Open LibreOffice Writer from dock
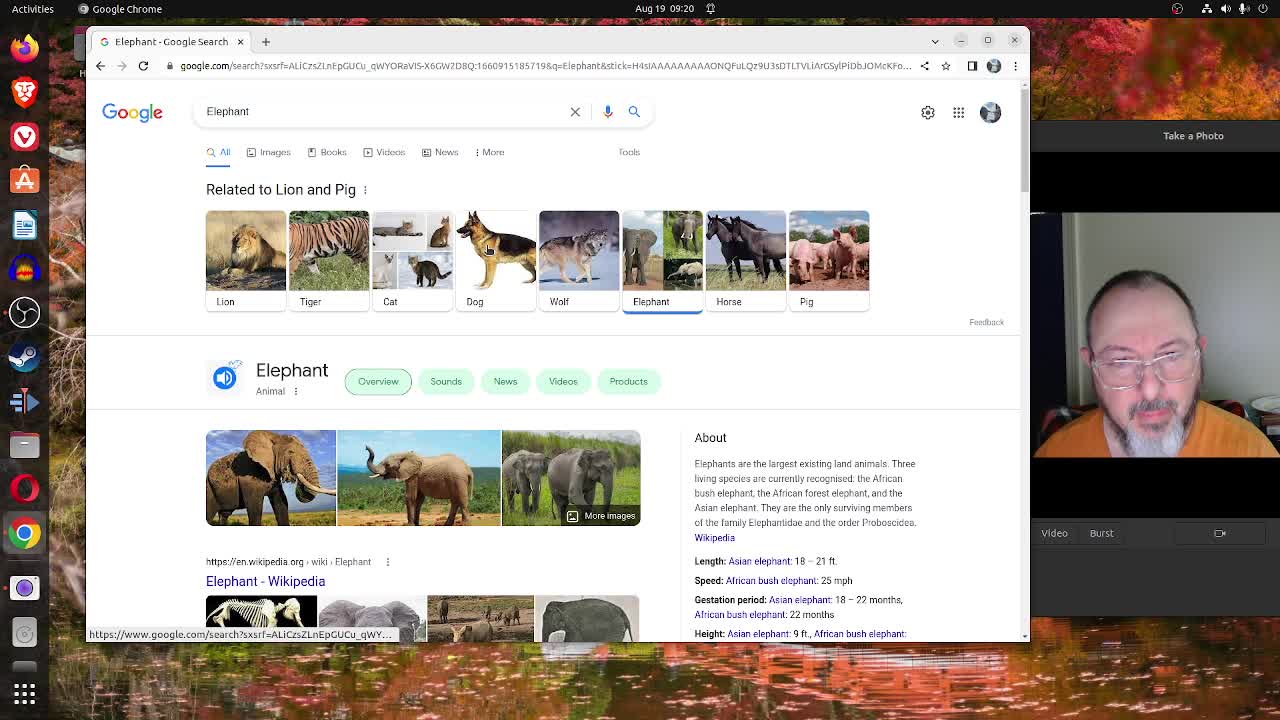Screen dimensions: 1280x720 point(25,225)
